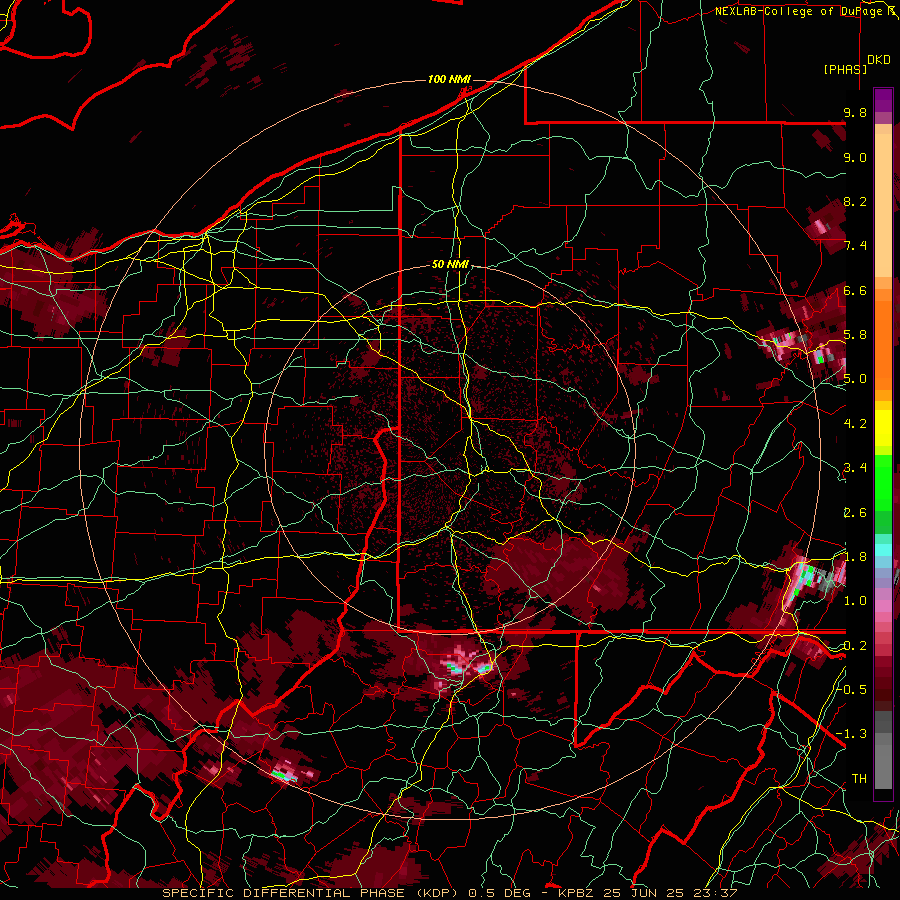This screenshot has width=900, height=900.
Task: Click the 7.4 scale value
Action: pos(855,246)
